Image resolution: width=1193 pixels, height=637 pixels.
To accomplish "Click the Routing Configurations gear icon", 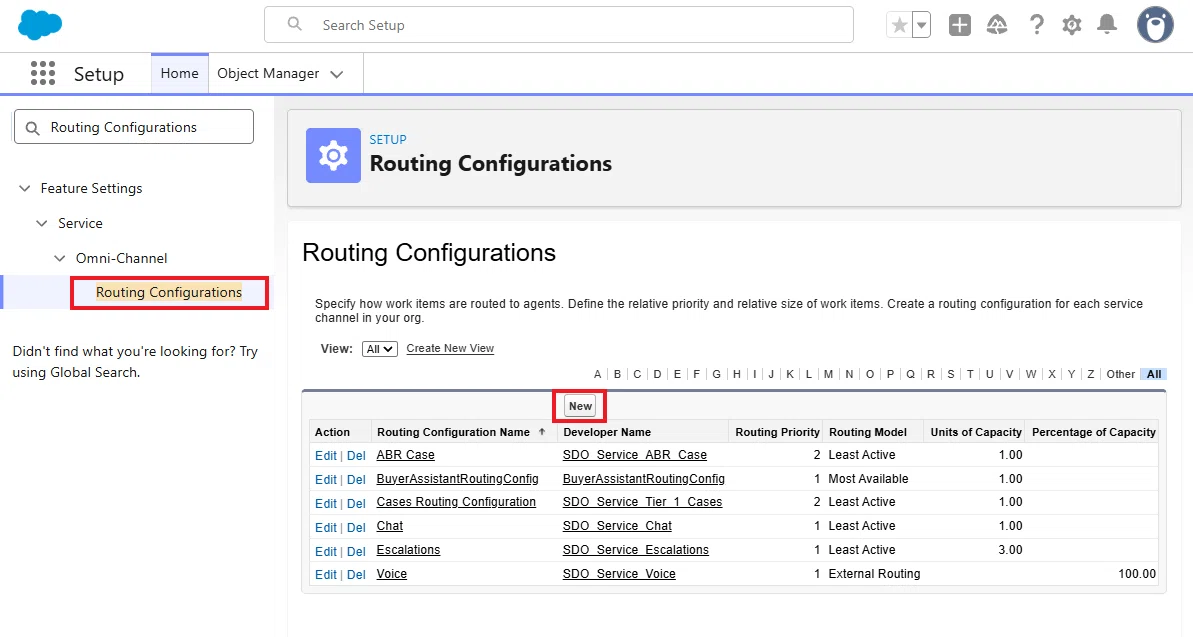I will point(333,155).
